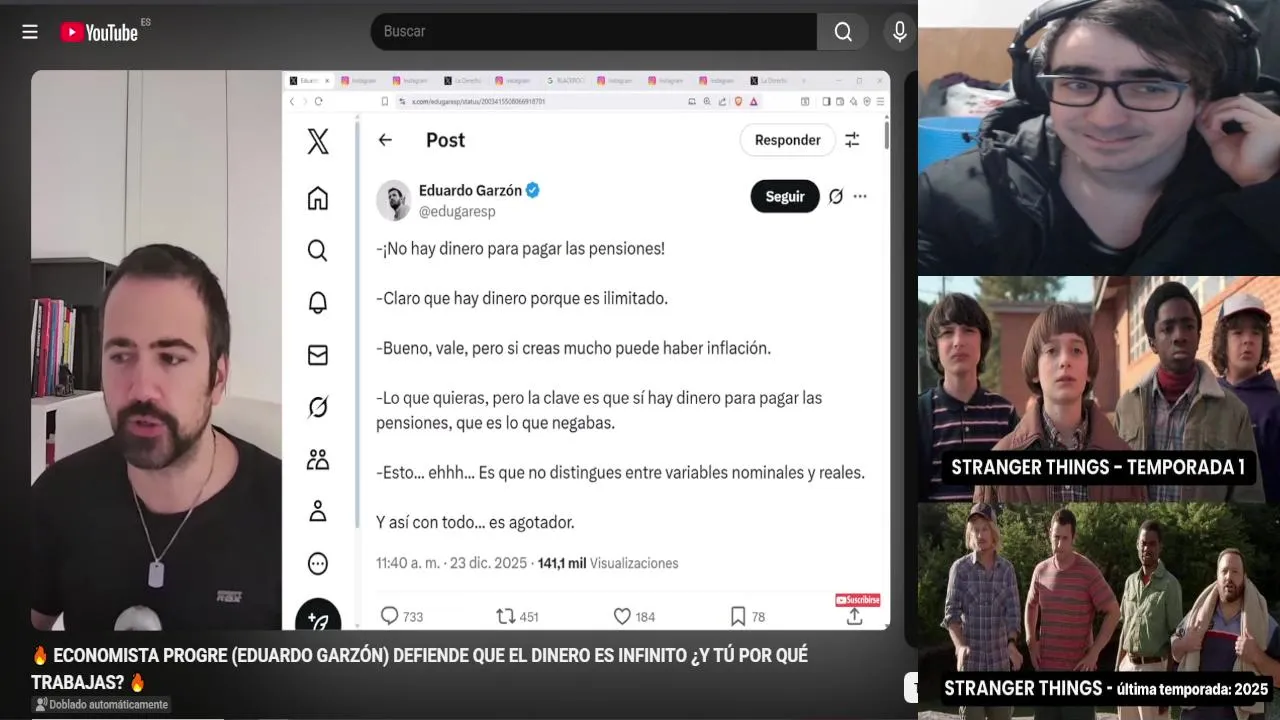The image size is (1280, 720).
Task: Click the bookmark icon beside URL
Action: (385, 101)
